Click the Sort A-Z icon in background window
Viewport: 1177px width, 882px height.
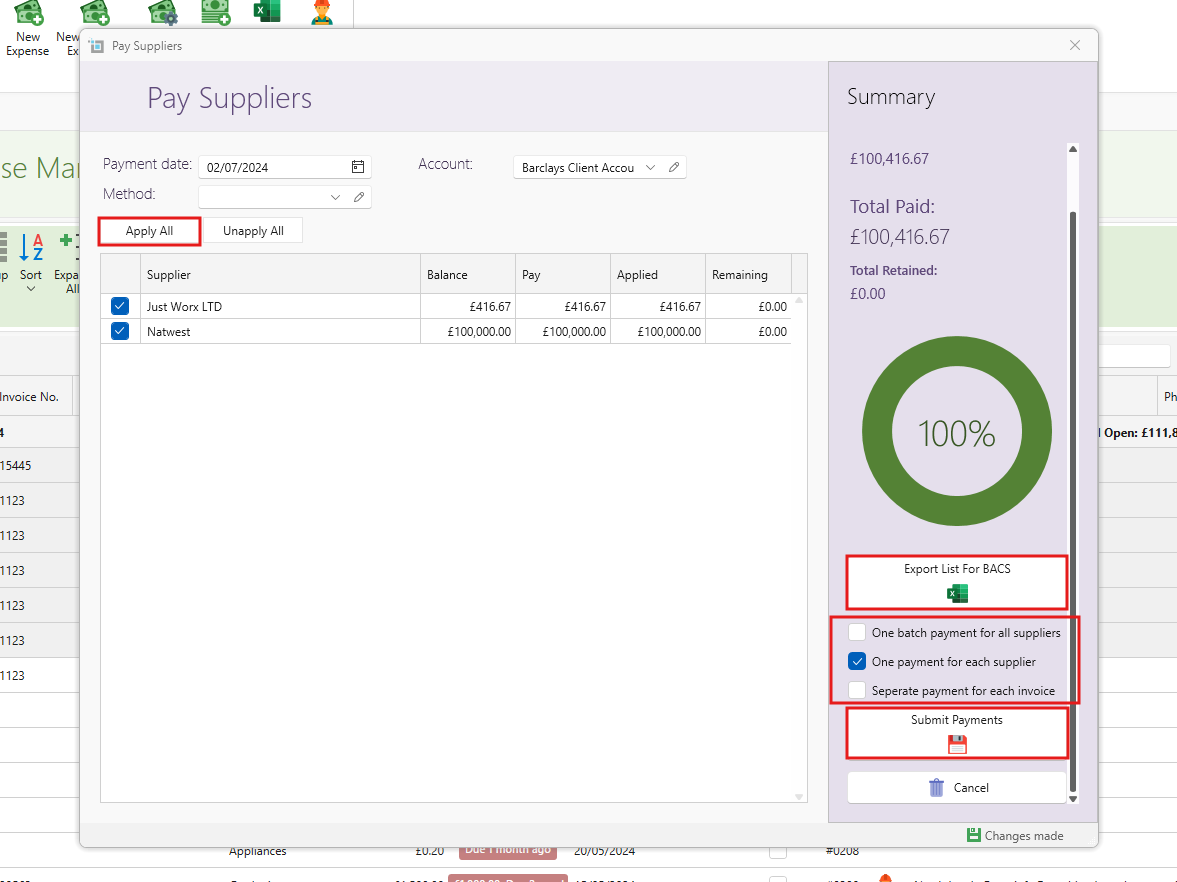click(31, 247)
